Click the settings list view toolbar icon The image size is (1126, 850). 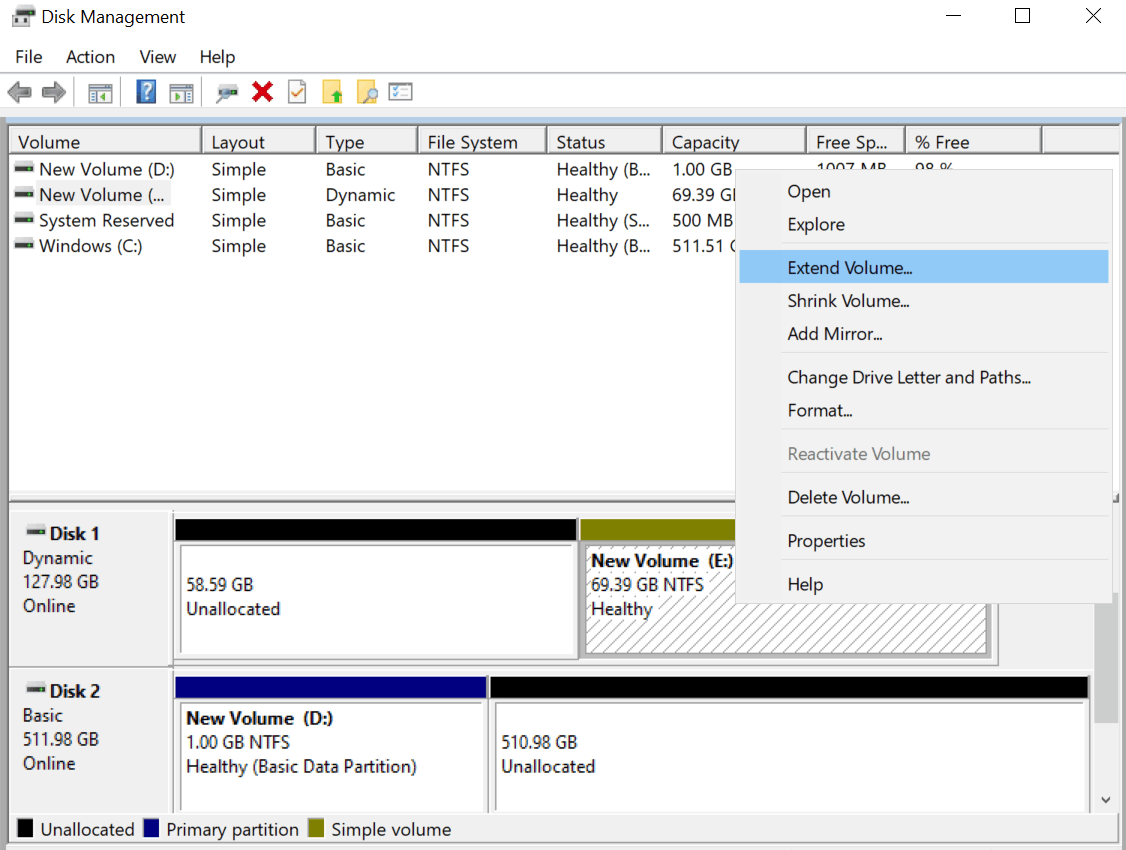point(400,91)
